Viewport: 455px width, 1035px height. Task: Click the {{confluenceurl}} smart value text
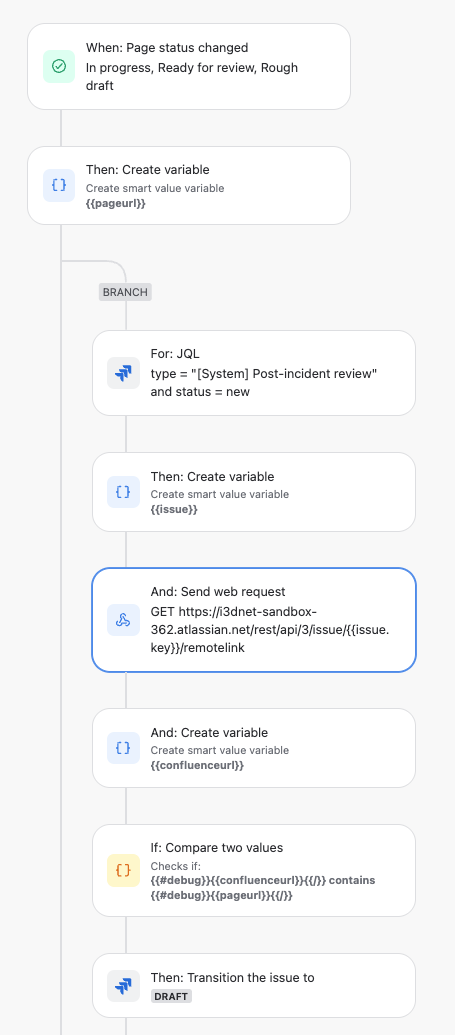point(197,766)
